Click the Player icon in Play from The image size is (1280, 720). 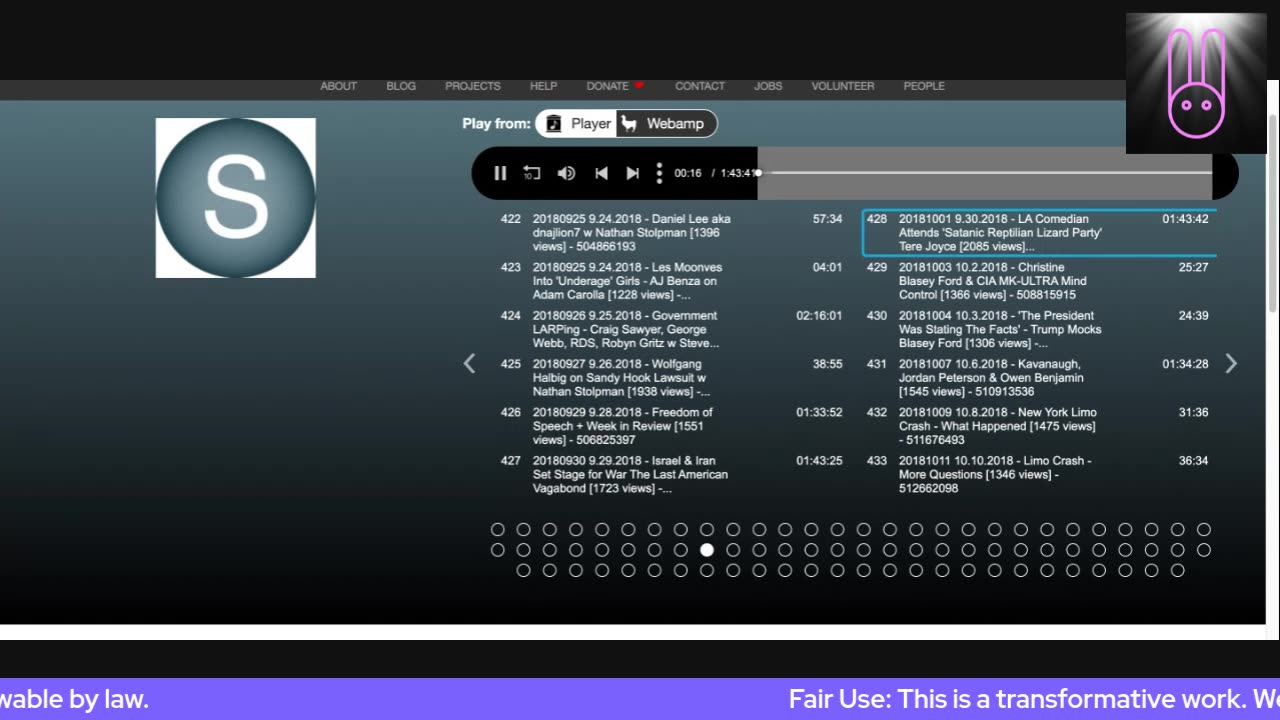pyautogui.click(x=553, y=124)
